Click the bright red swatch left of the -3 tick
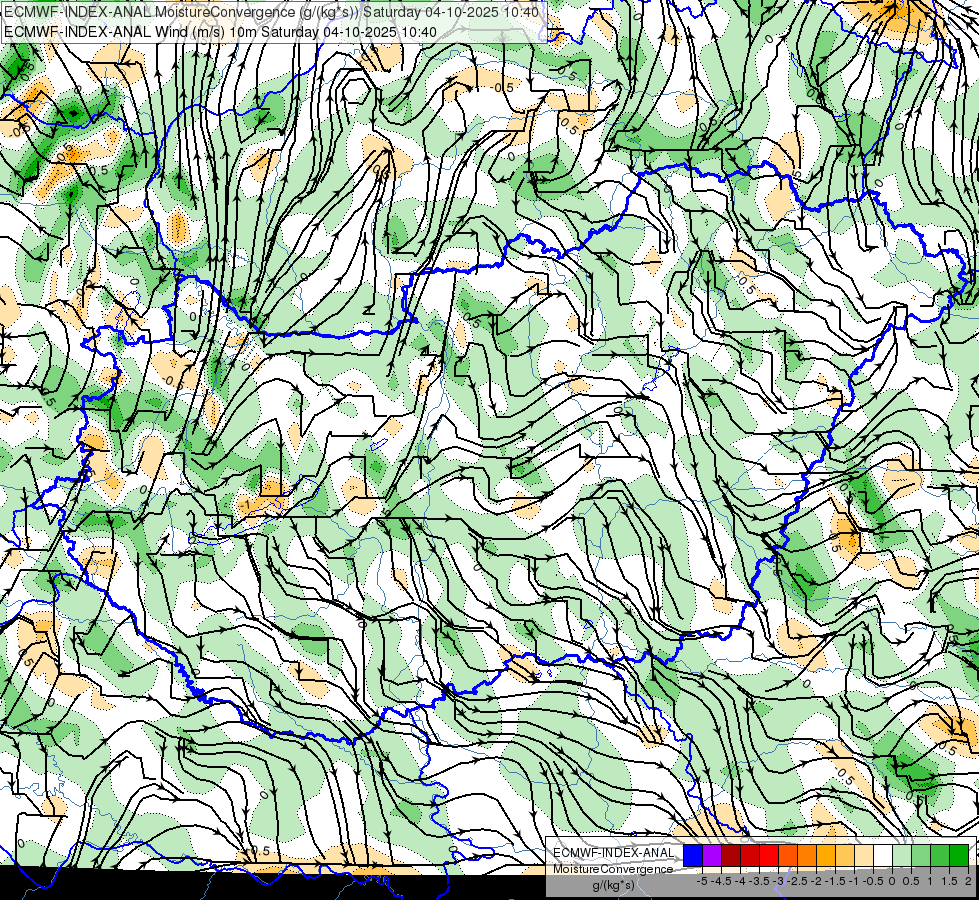979x900 pixels. (769, 856)
